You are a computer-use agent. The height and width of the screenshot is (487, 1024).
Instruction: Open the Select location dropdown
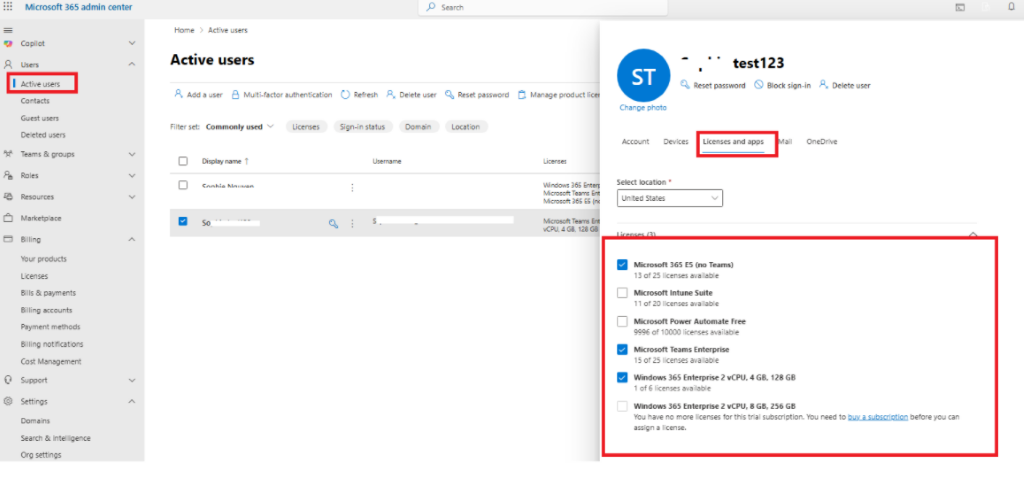tap(669, 198)
